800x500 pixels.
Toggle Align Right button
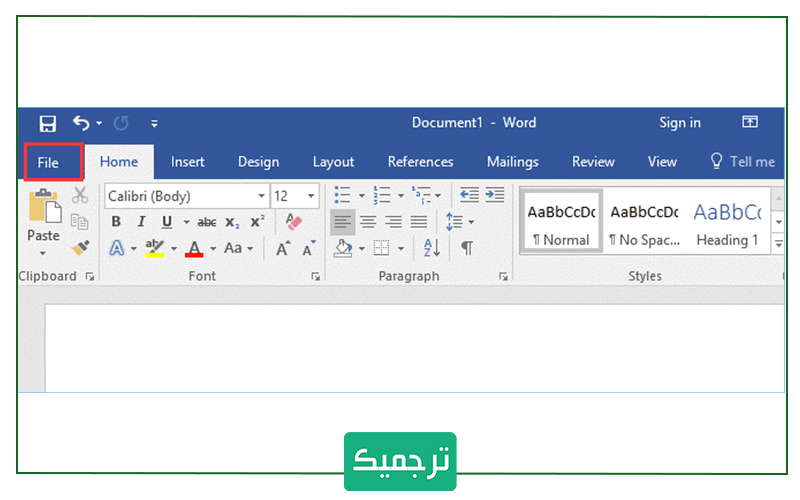(393, 222)
